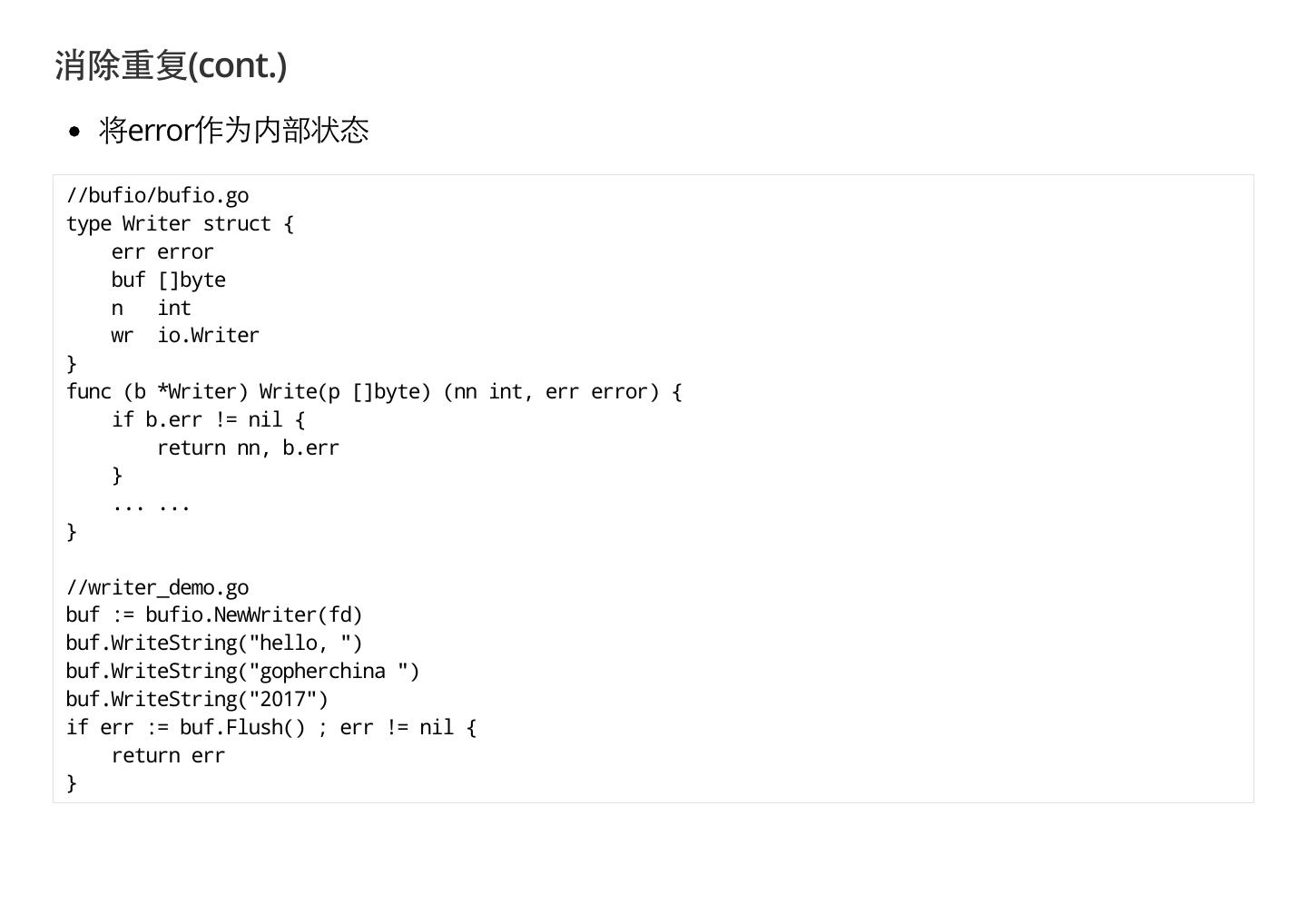Click the "buf []byte" field line
Viewport: 1307px width, 924px height.
point(168,280)
